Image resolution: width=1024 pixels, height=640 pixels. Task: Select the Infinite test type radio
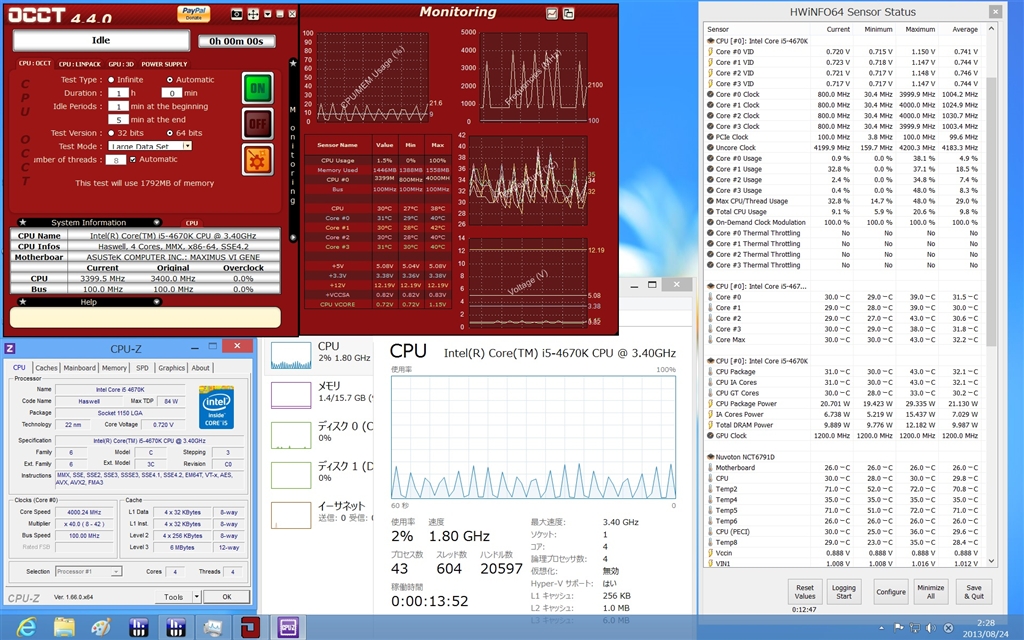(x=112, y=80)
